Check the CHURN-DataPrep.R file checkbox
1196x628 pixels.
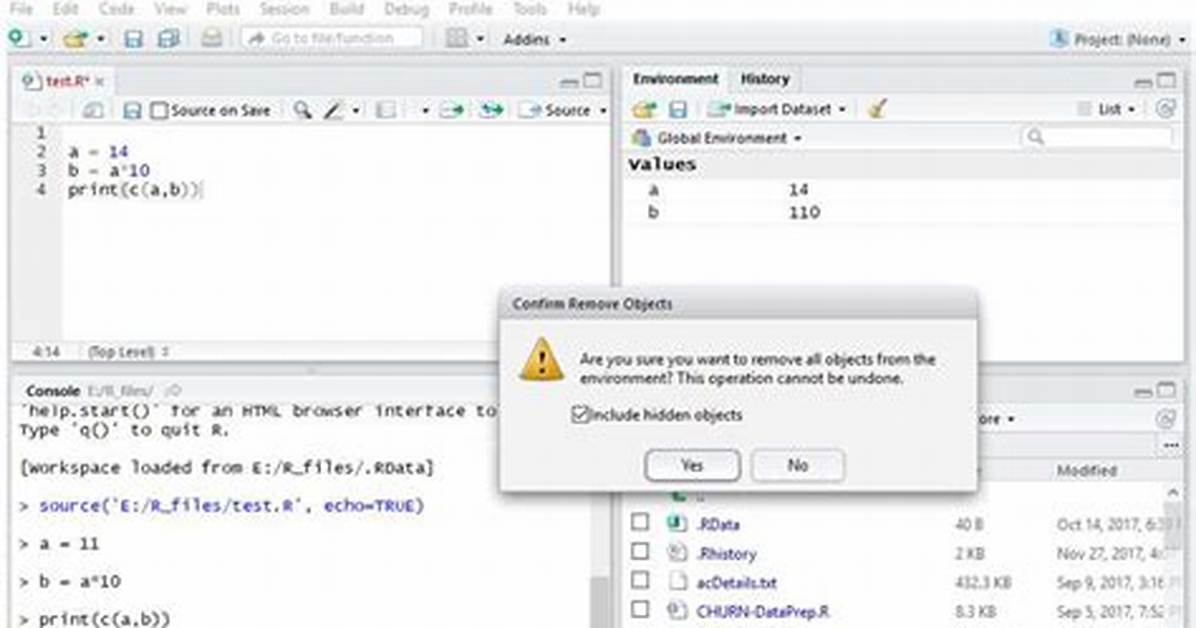point(640,610)
